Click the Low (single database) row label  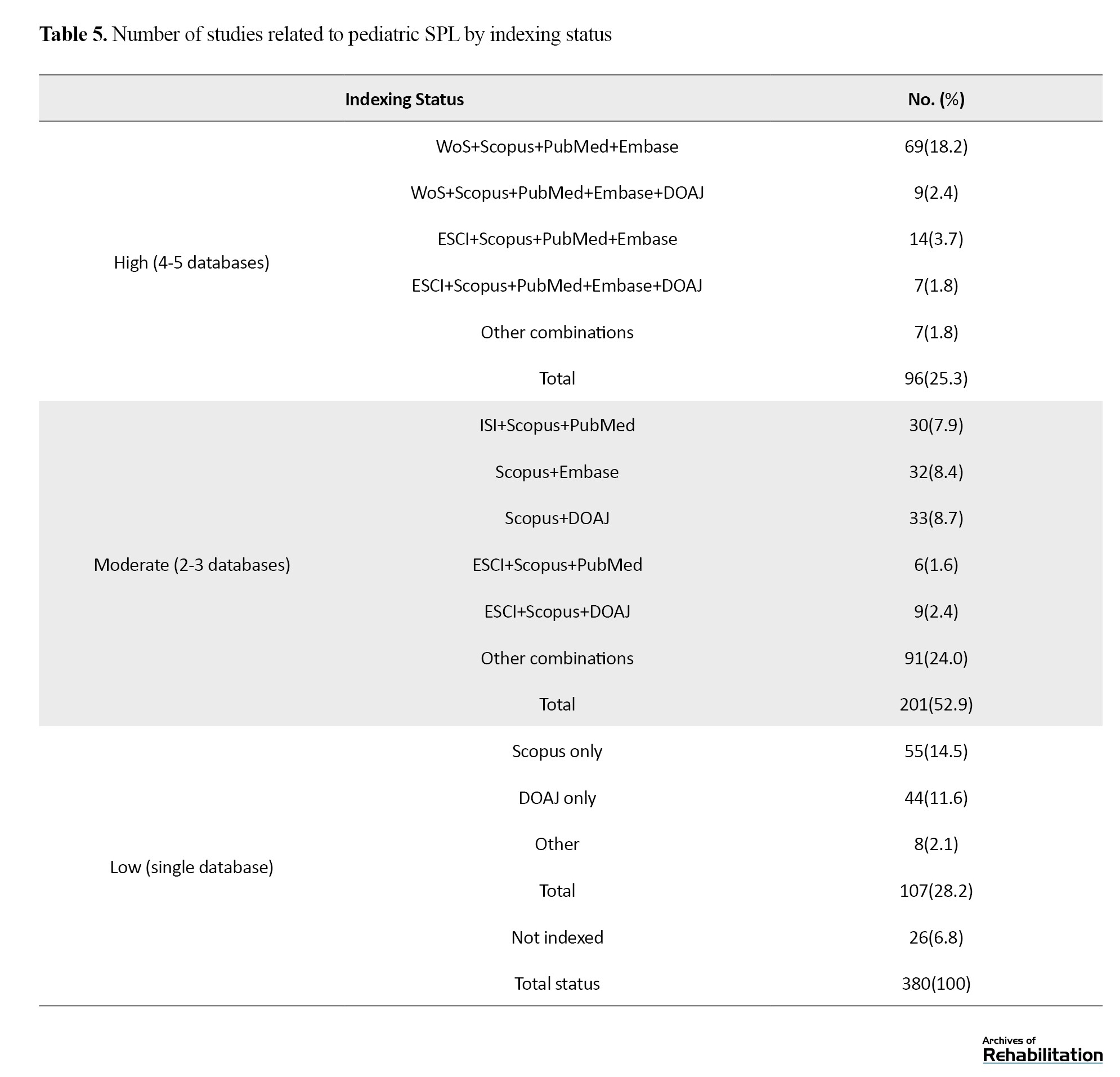point(191,867)
